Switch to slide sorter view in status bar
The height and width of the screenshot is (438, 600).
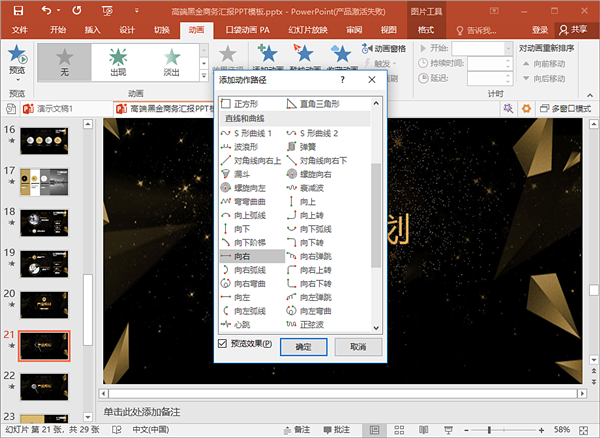point(399,430)
